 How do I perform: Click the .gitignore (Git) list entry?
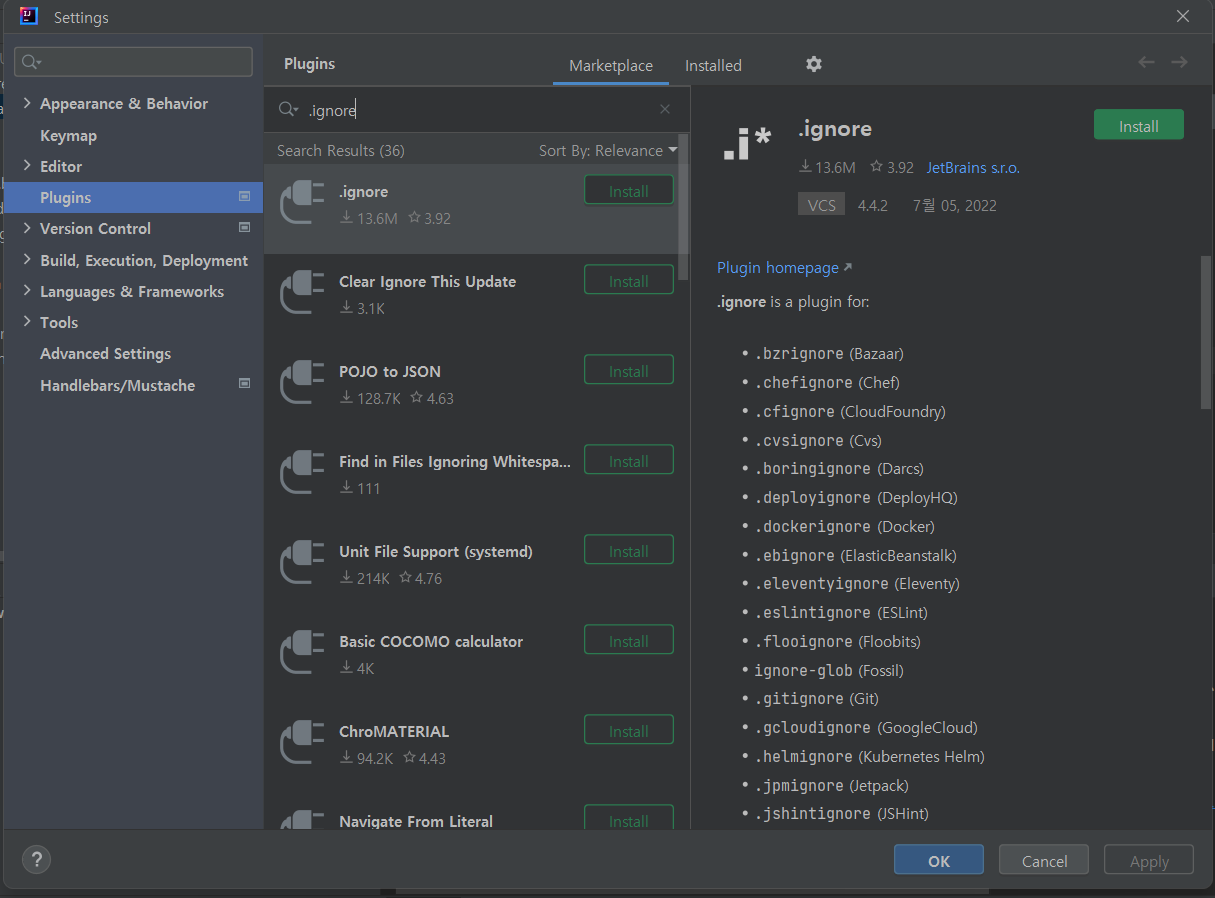pyautogui.click(x=816, y=698)
